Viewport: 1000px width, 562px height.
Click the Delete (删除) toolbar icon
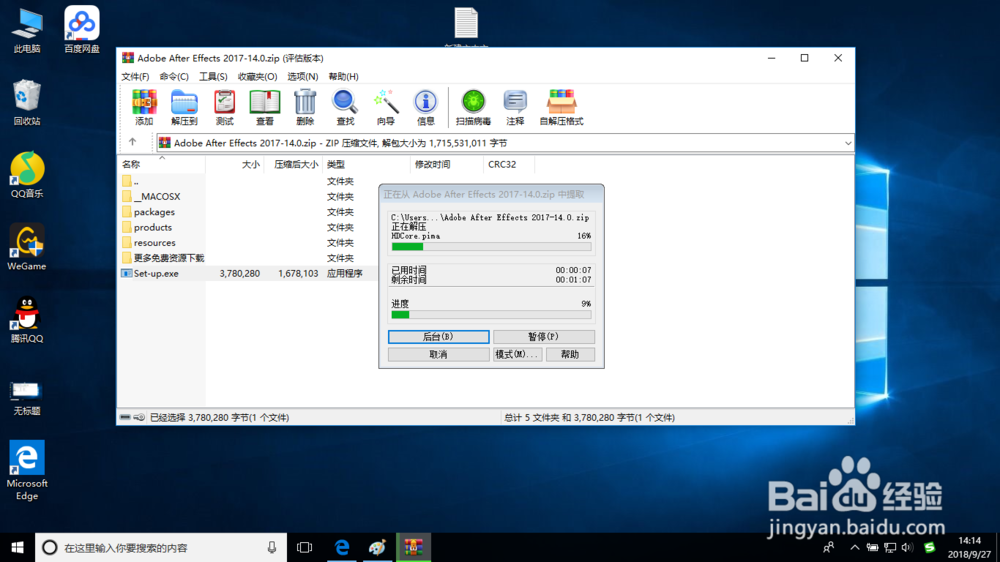[x=305, y=107]
